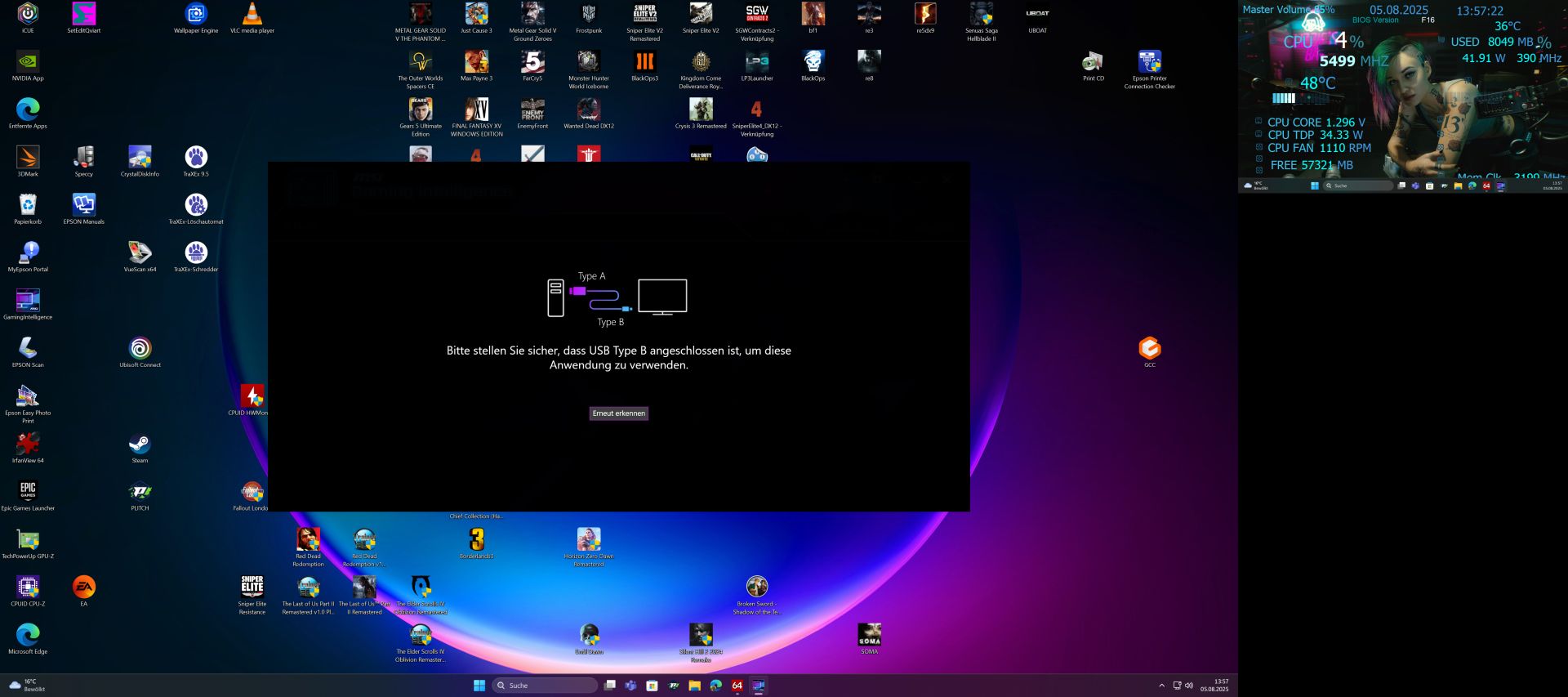The image size is (1568, 697).
Task: Open the iCUE desktop shortcut
Action: coord(28,18)
